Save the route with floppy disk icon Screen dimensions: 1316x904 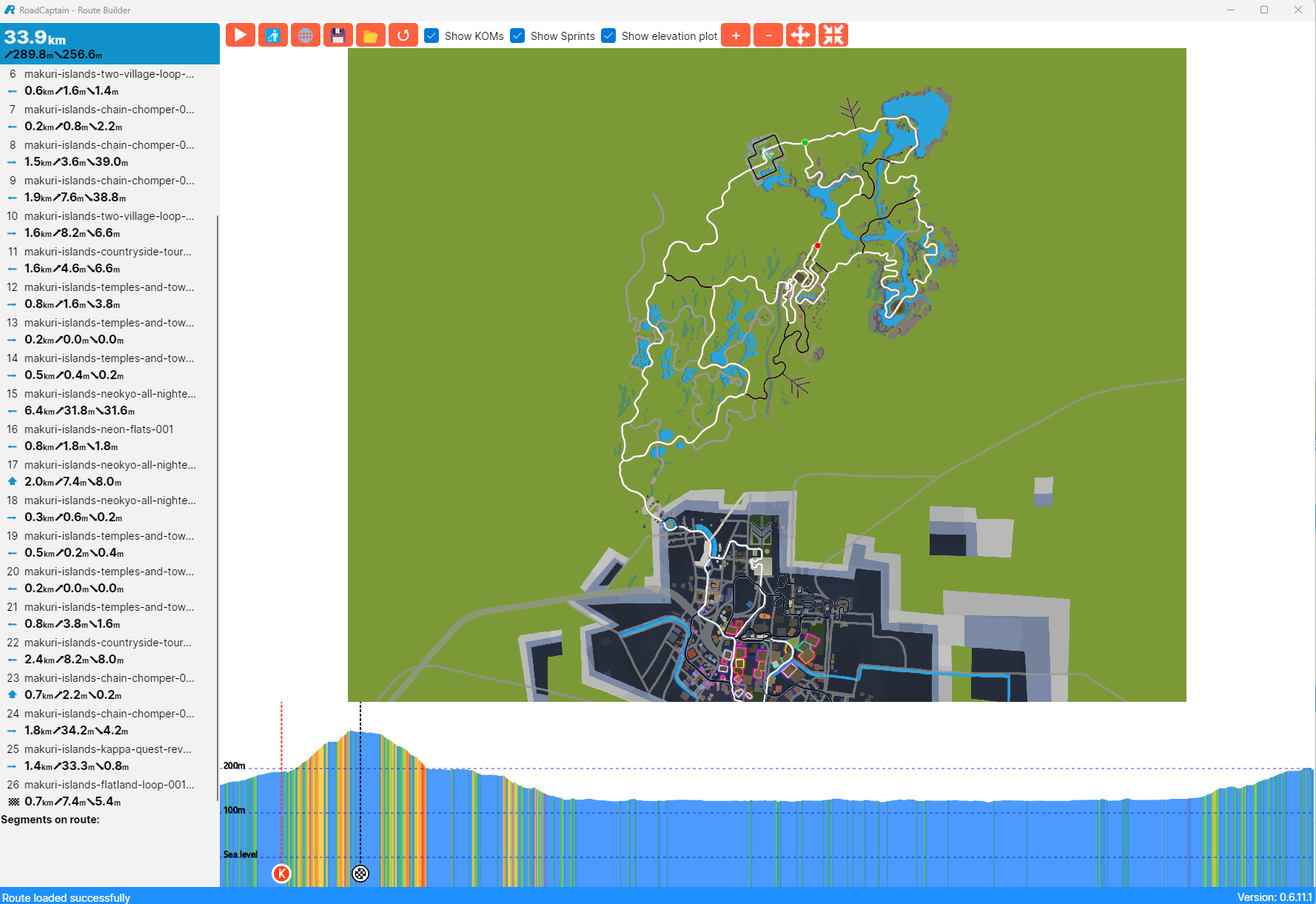[x=338, y=36]
